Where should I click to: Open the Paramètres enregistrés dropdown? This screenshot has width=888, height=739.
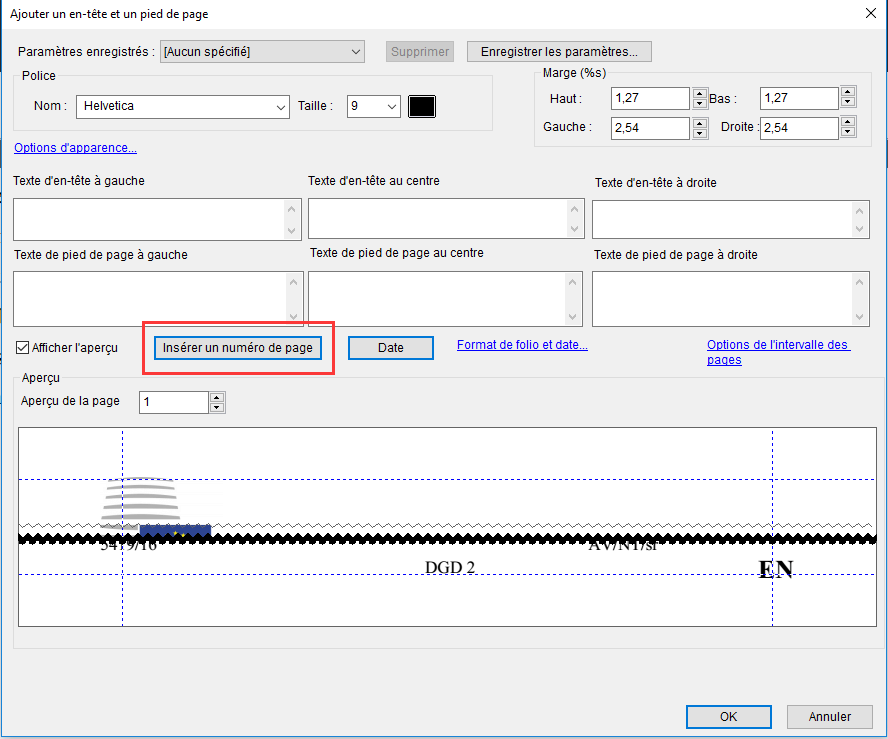(263, 51)
